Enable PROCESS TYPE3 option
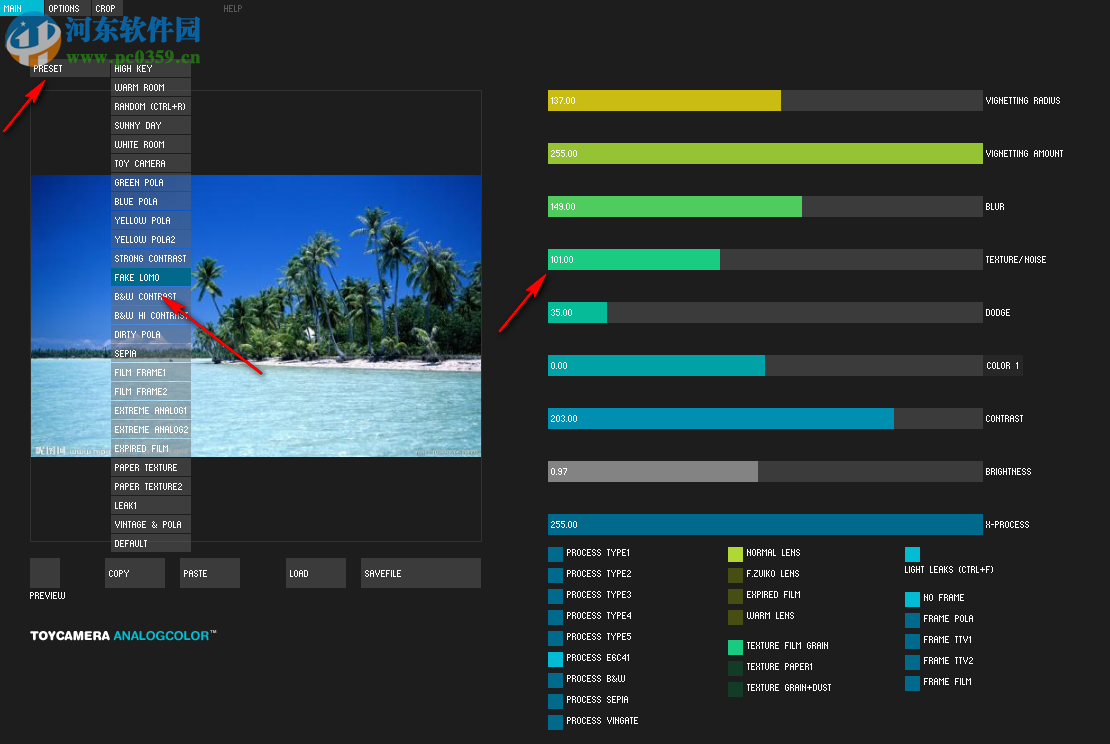The width and height of the screenshot is (1110, 744). (x=556, y=596)
